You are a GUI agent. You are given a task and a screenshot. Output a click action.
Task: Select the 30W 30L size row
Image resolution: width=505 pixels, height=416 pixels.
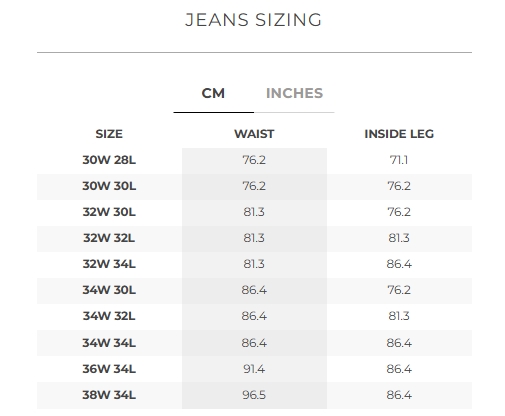click(x=254, y=186)
